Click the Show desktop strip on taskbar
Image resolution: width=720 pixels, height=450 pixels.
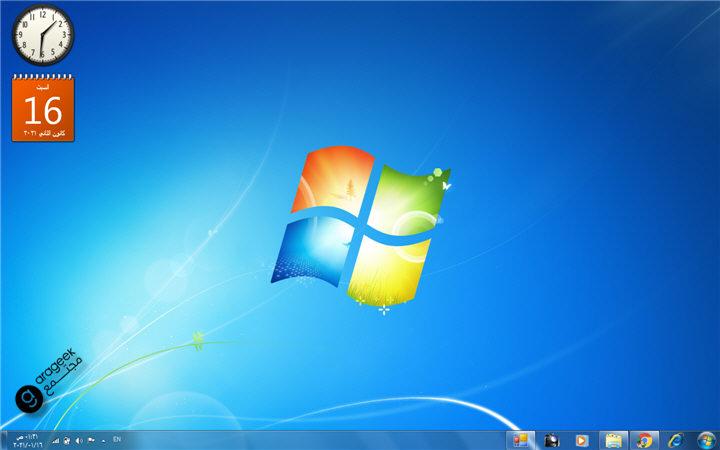(3, 440)
